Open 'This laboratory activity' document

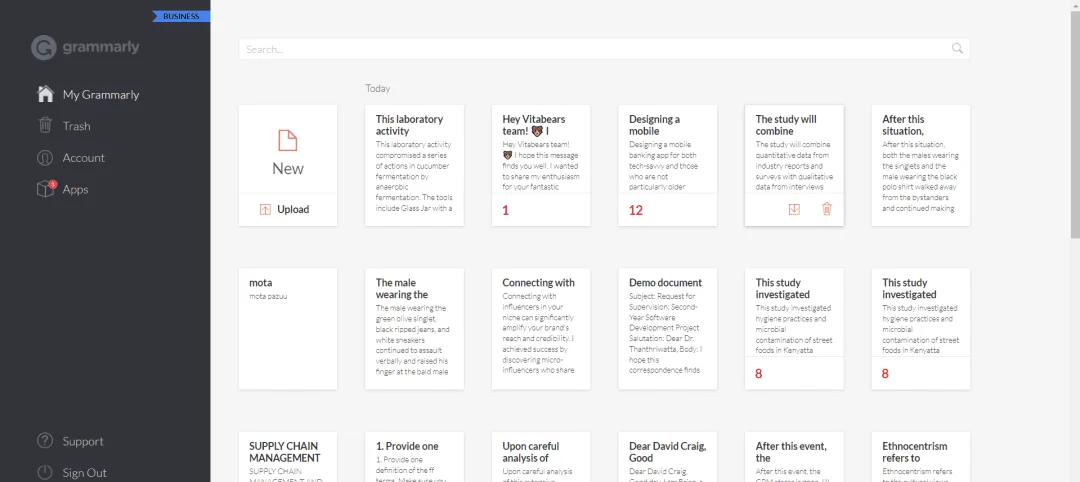point(415,165)
